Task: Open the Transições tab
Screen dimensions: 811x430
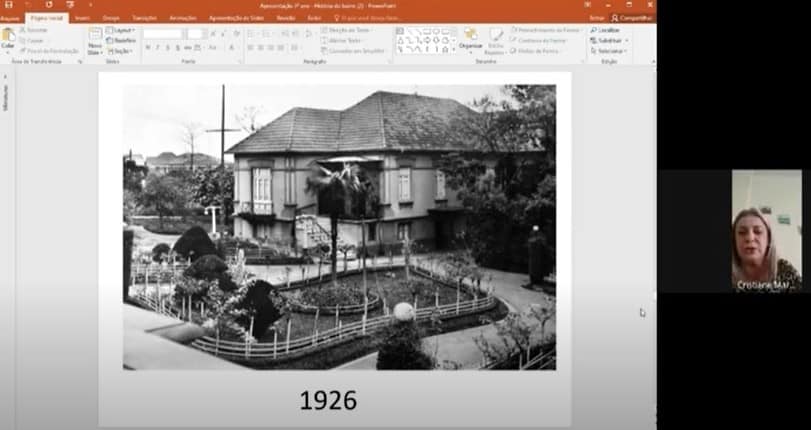Action: pos(144,18)
